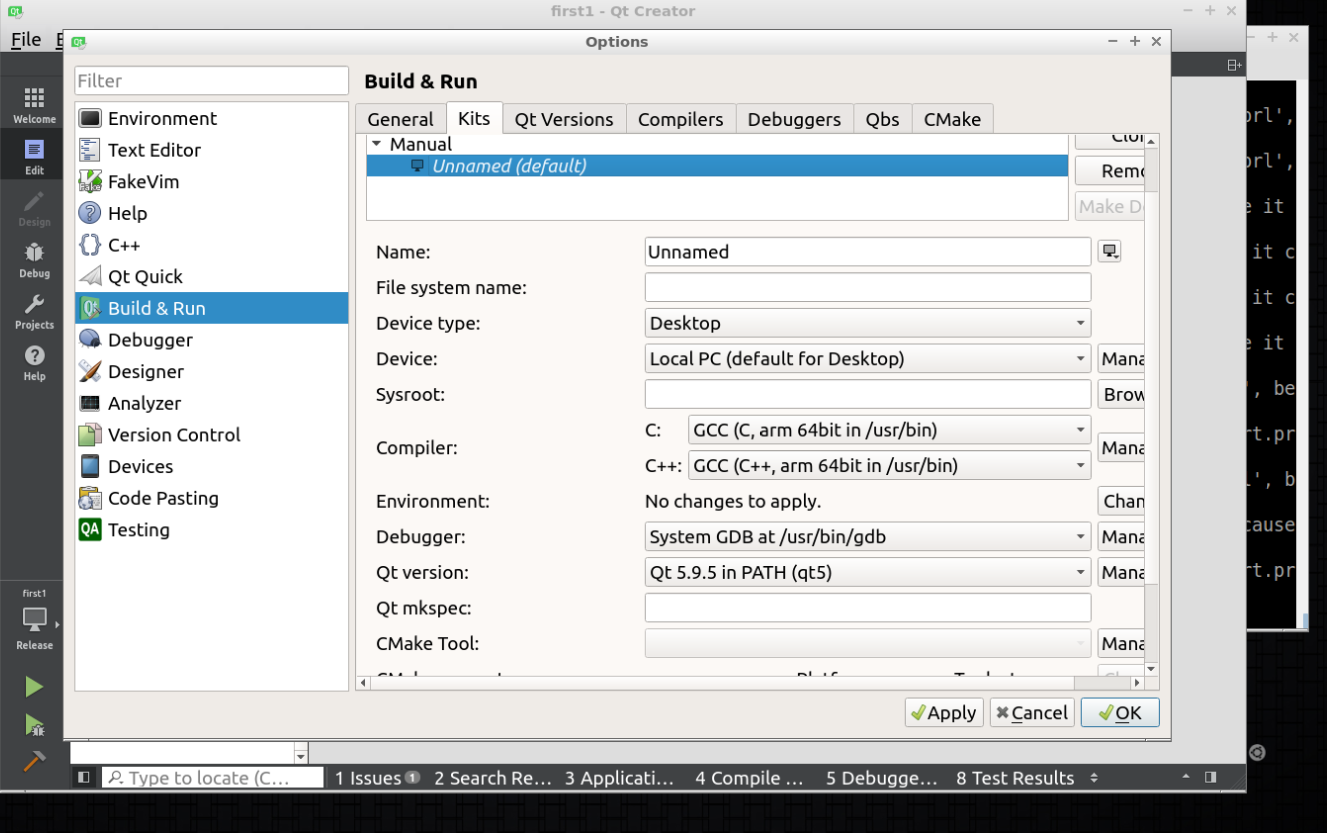Toggle the left sidebar in status bar
The height and width of the screenshot is (833, 1327).
coord(84,777)
